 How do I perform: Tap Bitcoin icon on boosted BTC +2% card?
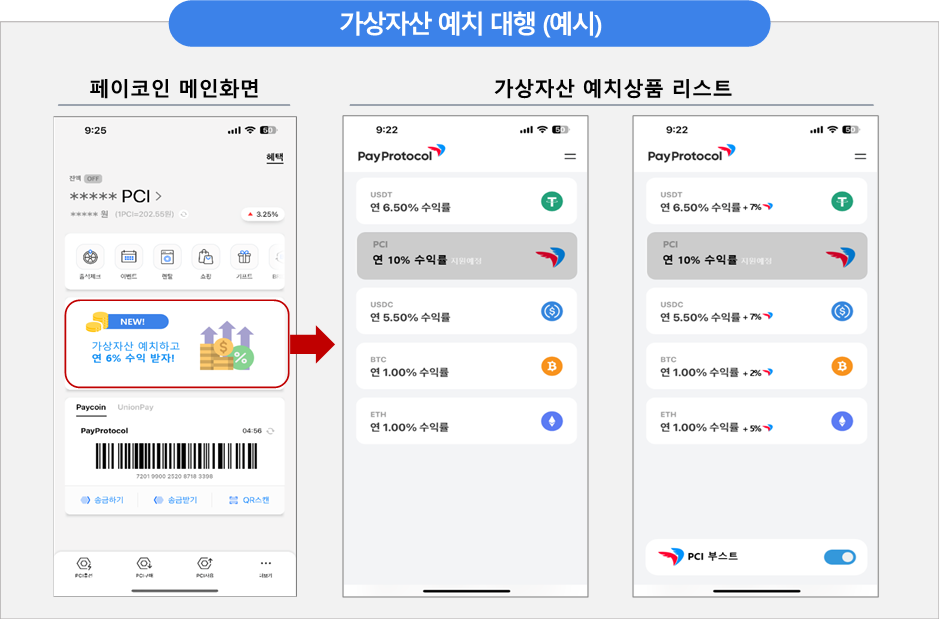click(842, 366)
